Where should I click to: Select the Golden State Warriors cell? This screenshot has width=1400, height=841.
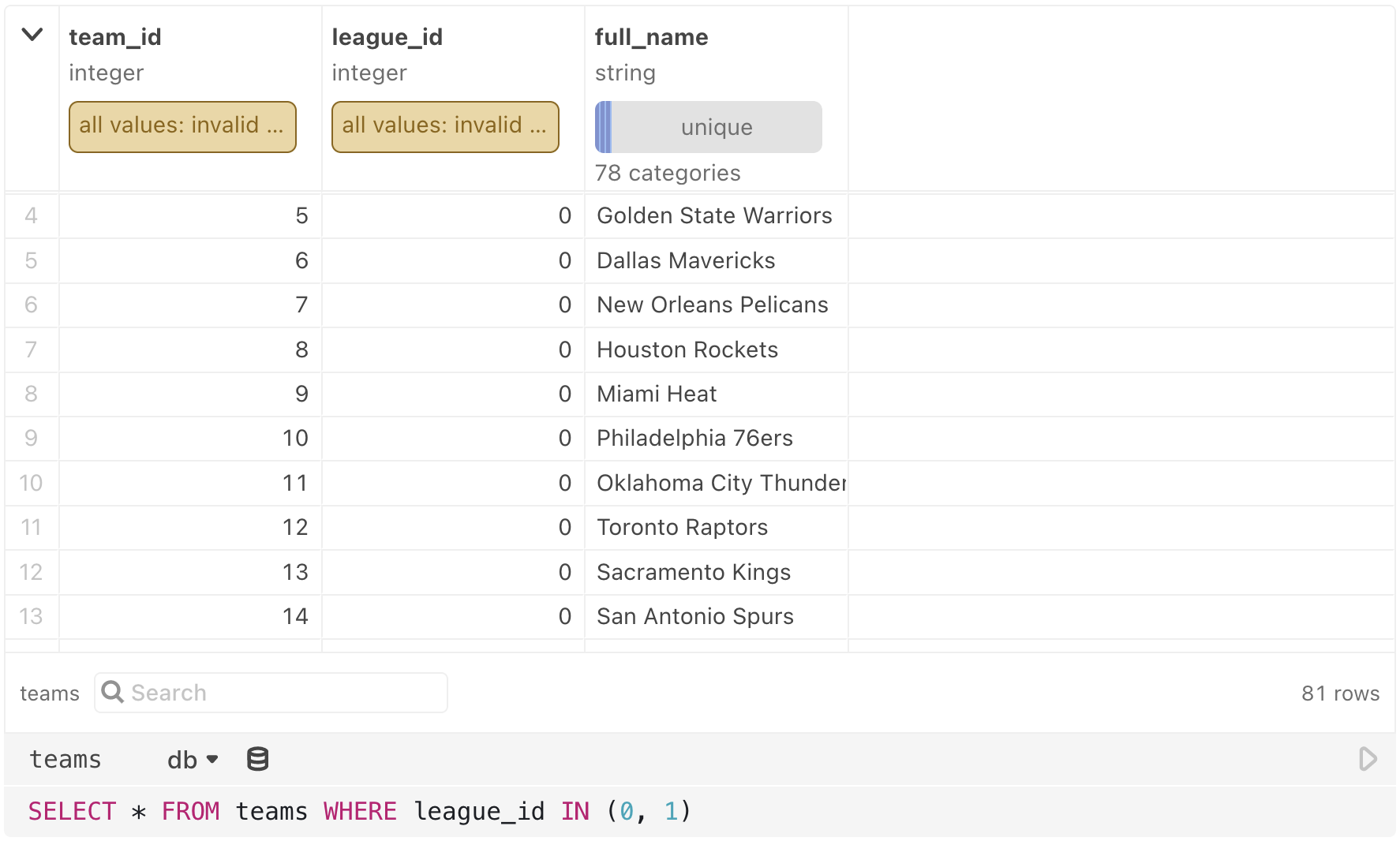point(714,215)
